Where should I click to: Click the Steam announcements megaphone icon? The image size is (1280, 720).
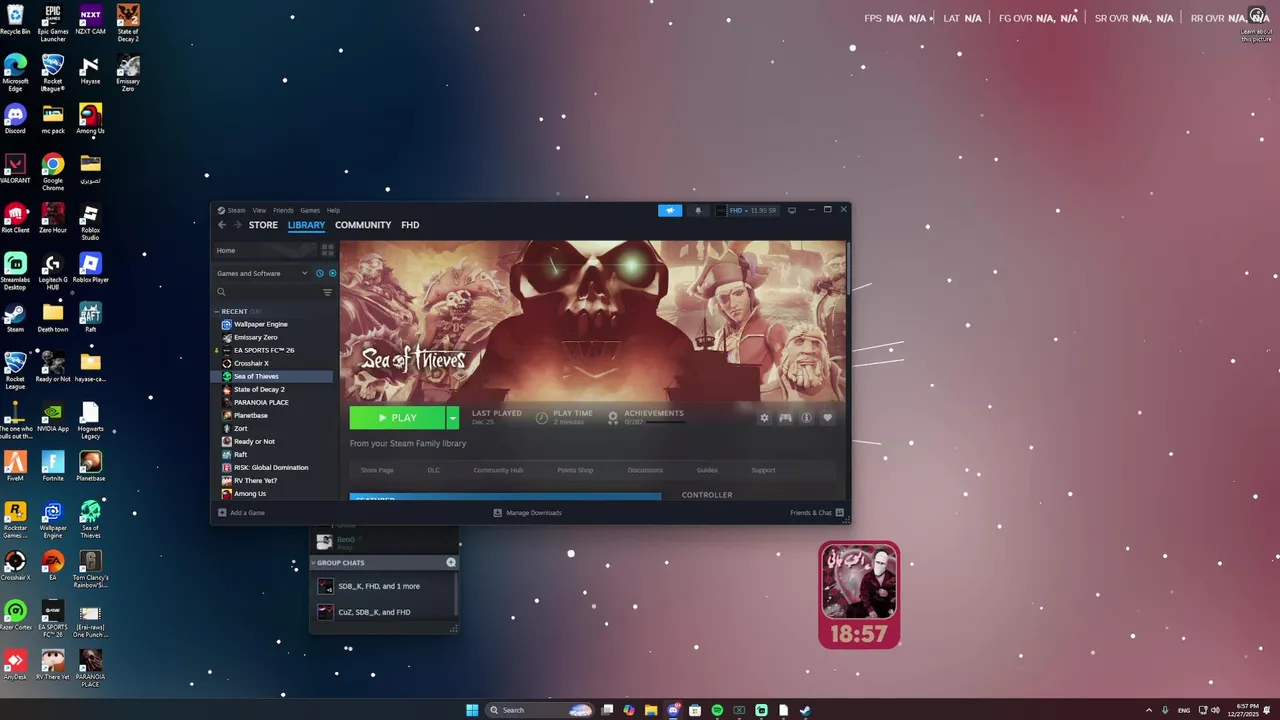point(670,210)
